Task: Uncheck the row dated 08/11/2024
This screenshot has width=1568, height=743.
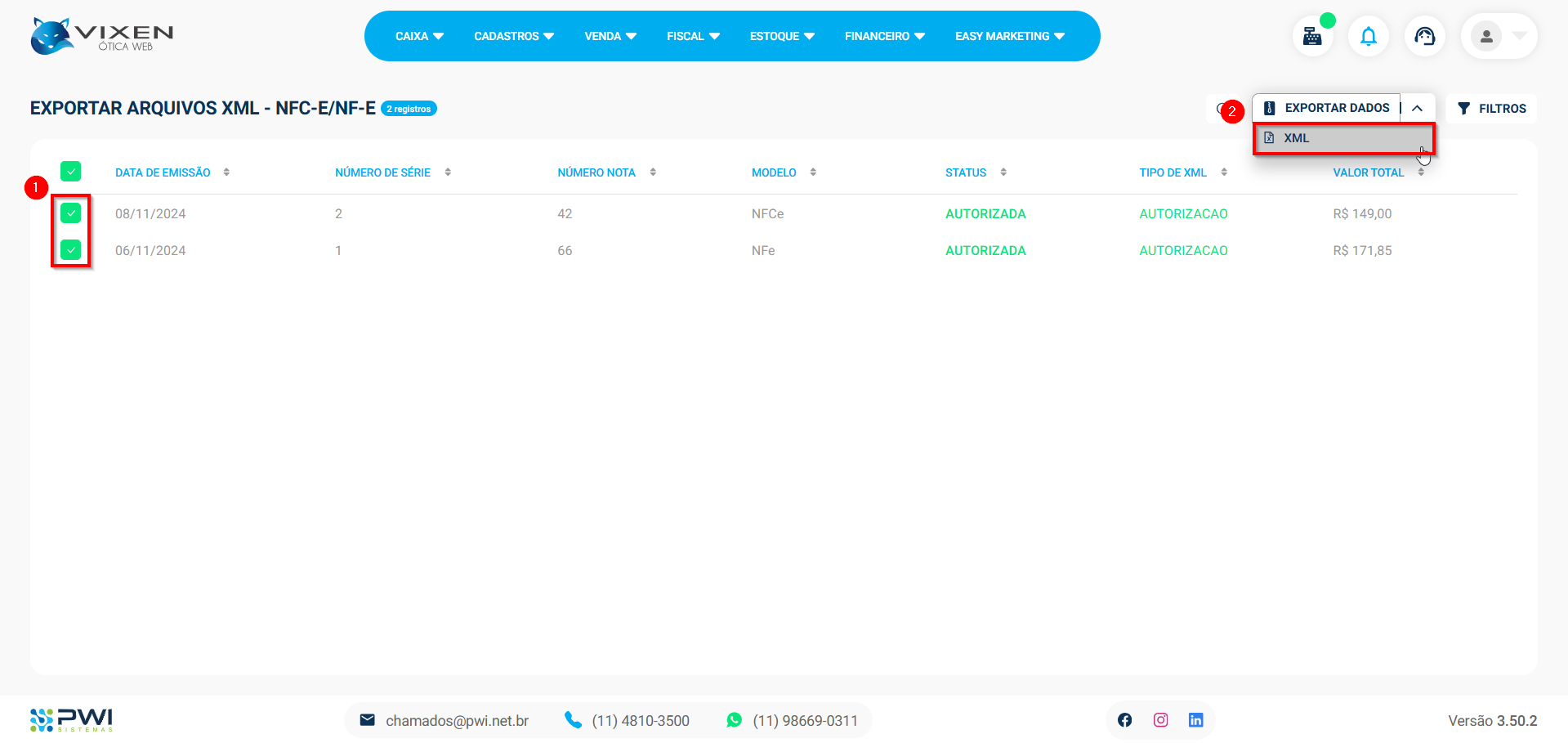Action: [71, 213]
